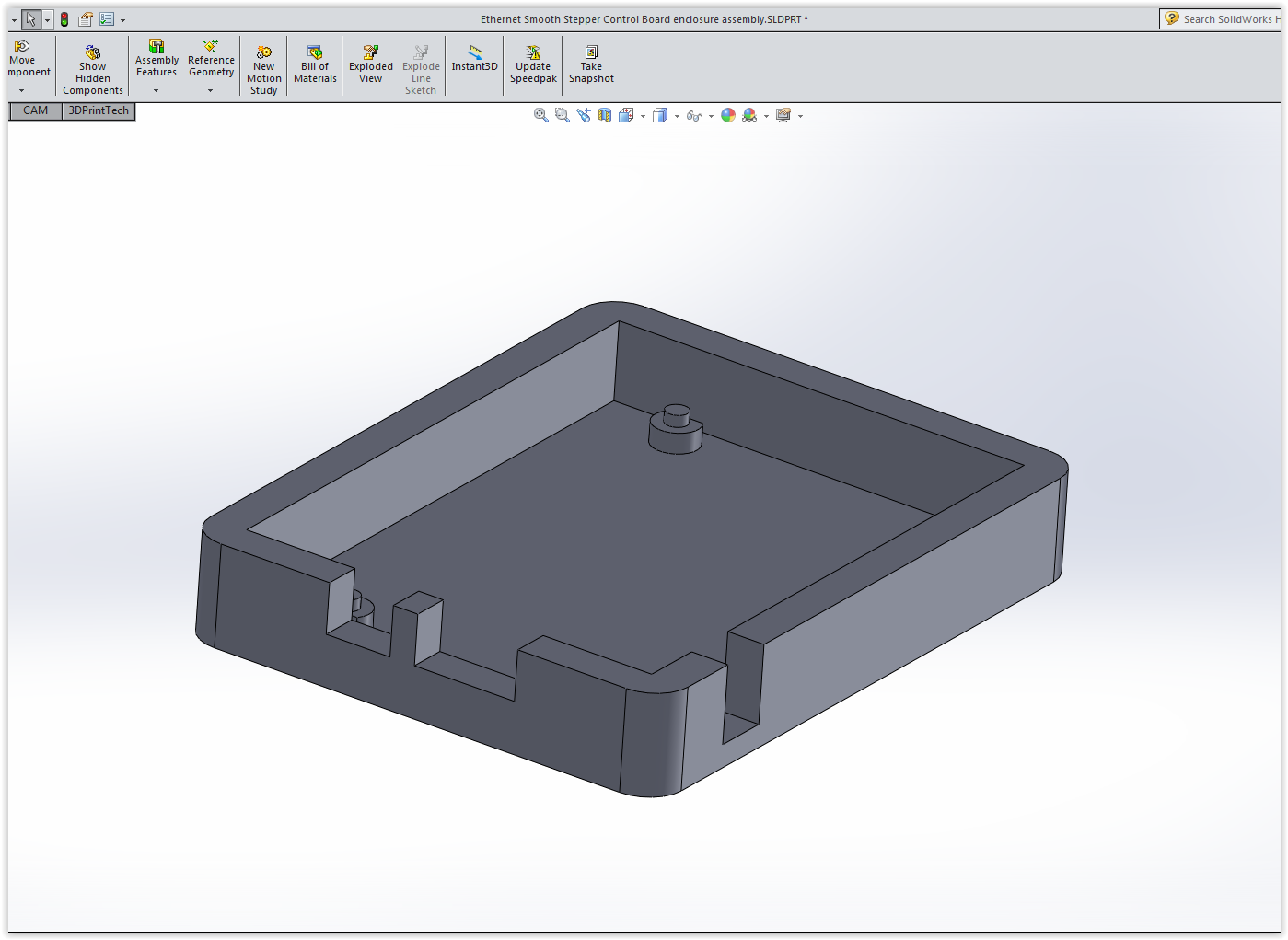This screenshot has width=1288, height=940.
Task: Create a New Motion Study
Action: [x=264, y=71]
